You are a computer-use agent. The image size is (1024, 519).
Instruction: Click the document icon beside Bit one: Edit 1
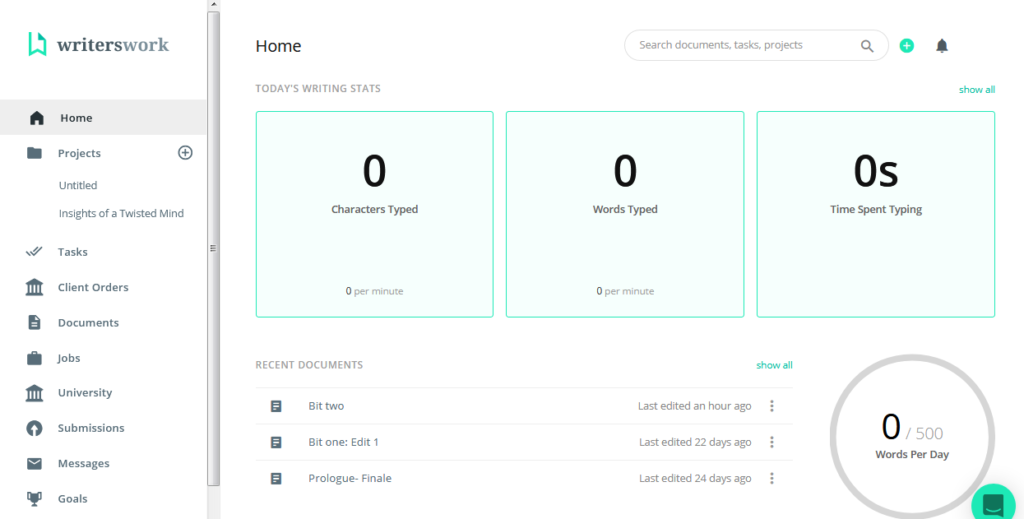pyautogui.click(x=276, y=443)
